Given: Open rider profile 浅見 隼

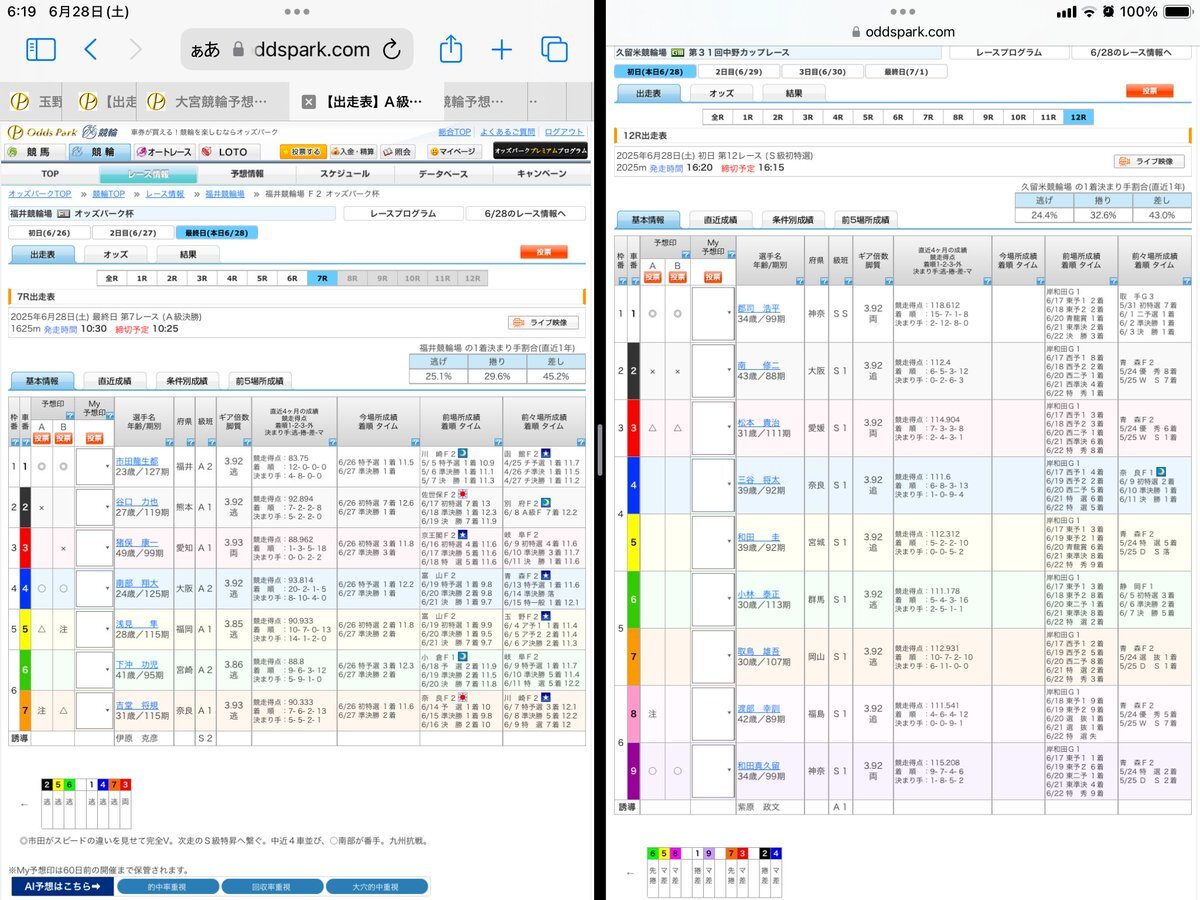Looking at the screenshot, I should pos(137,624).
